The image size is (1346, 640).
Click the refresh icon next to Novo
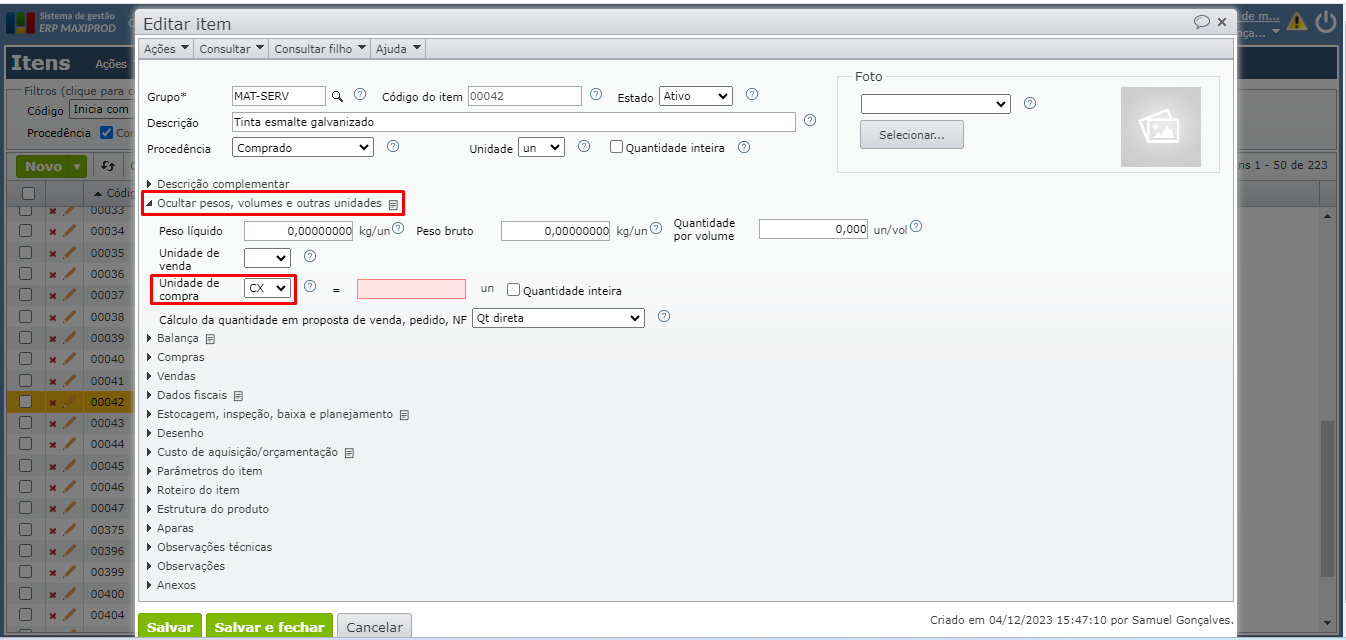click(x=108, y=166)
